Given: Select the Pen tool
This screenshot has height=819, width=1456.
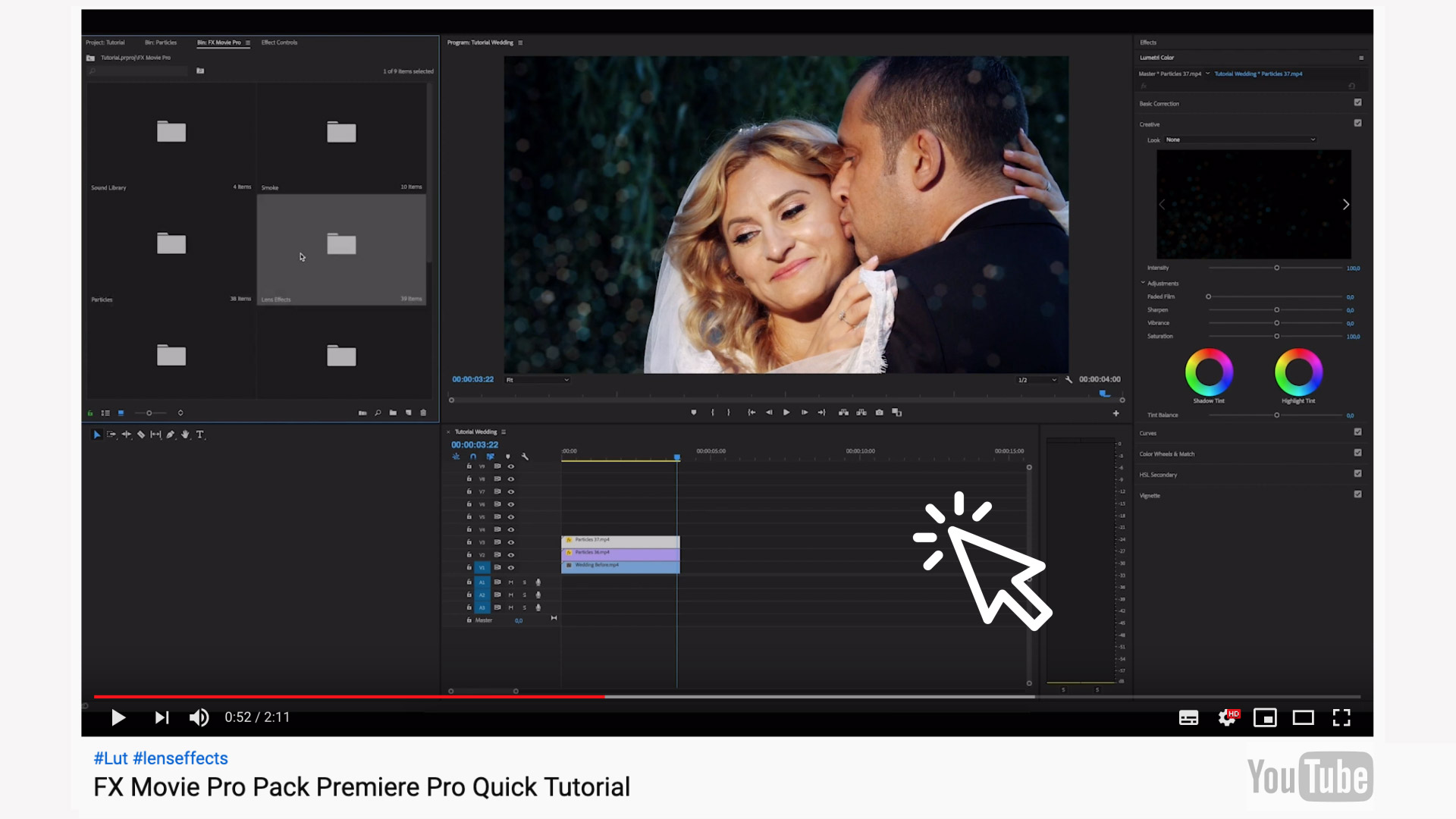Looking at the screenshot, I should click(x=171, y=435).
